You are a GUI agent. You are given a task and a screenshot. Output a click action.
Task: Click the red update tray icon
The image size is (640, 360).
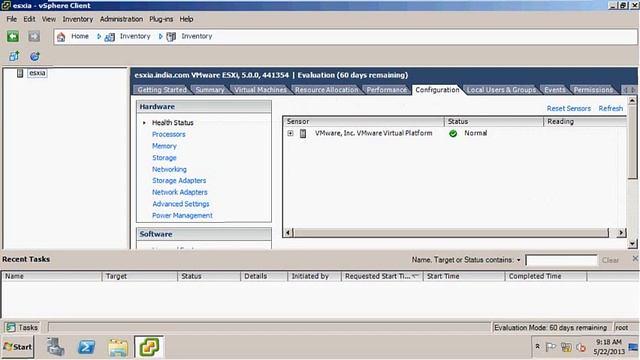(x=580, y=347)
